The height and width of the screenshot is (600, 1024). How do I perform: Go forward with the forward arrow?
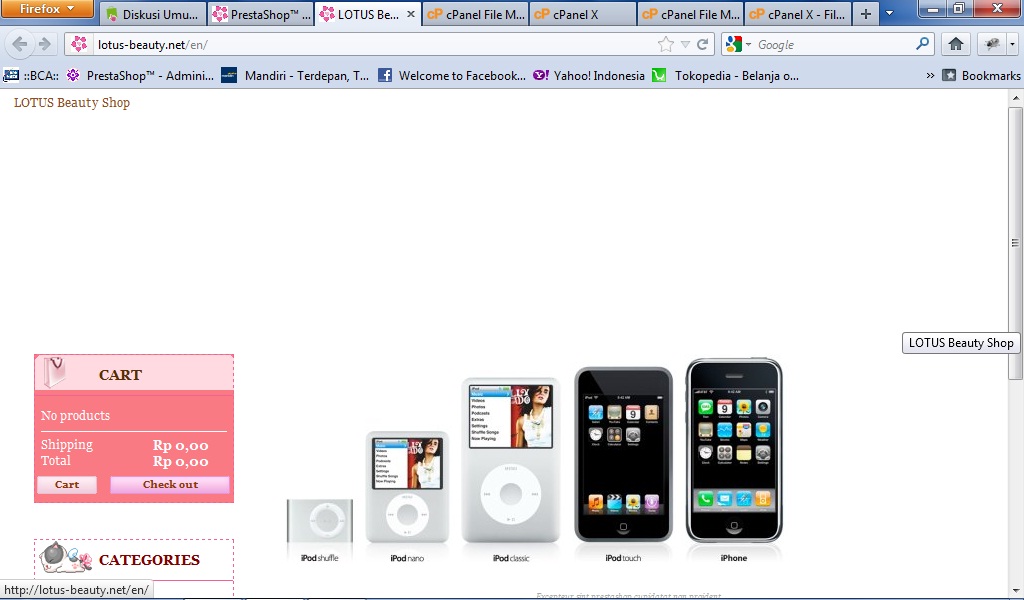[x=44, y=44]
